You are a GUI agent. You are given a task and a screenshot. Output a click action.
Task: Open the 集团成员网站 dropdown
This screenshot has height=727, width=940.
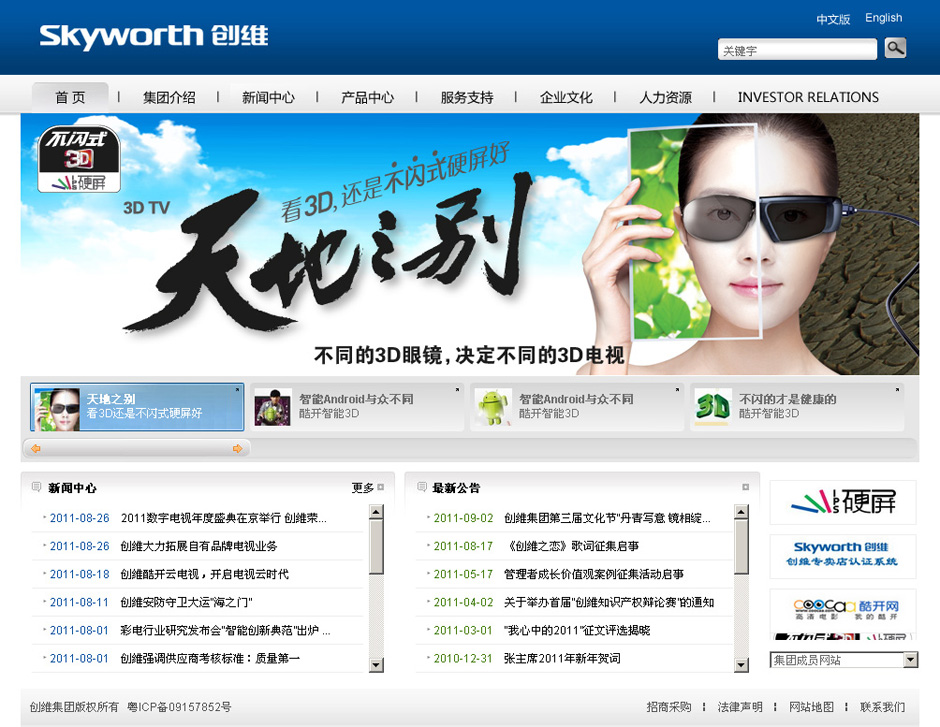(843, 660)
